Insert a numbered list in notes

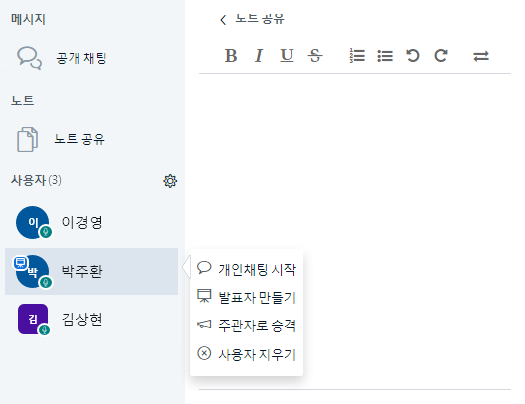(357, 56)
